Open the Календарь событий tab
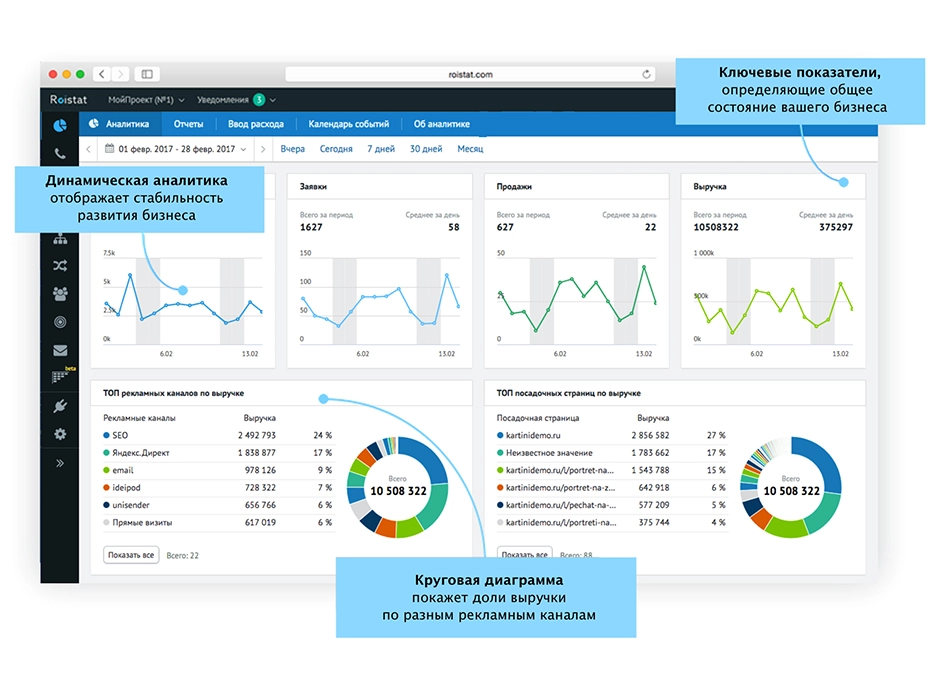The width and height of the screenshot is (928, 687). click(348, 125)
